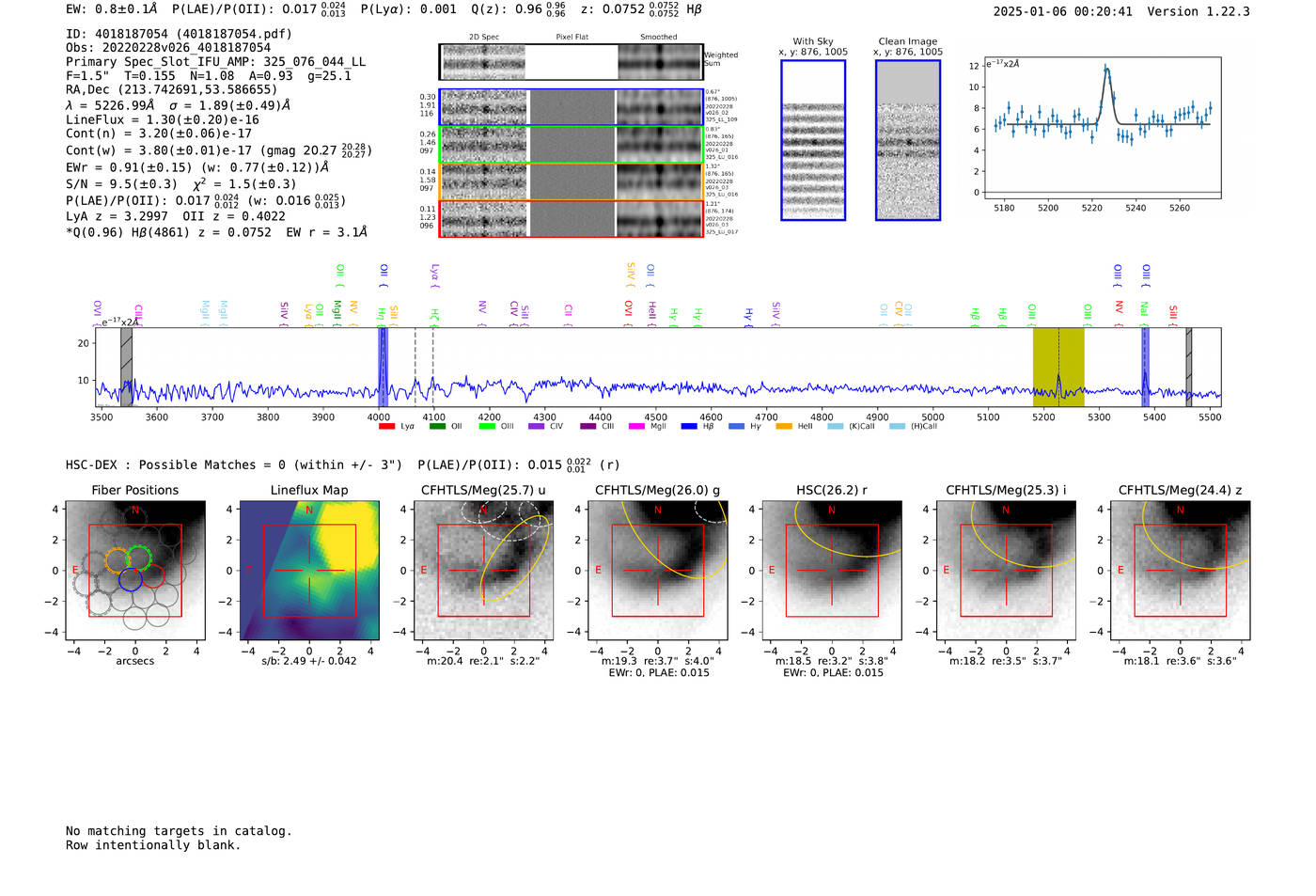Image resolution: width=1316 pixels, height=896 pixels.
Task: Open the HSC(26.2) r band image
Action: [832, 571]
